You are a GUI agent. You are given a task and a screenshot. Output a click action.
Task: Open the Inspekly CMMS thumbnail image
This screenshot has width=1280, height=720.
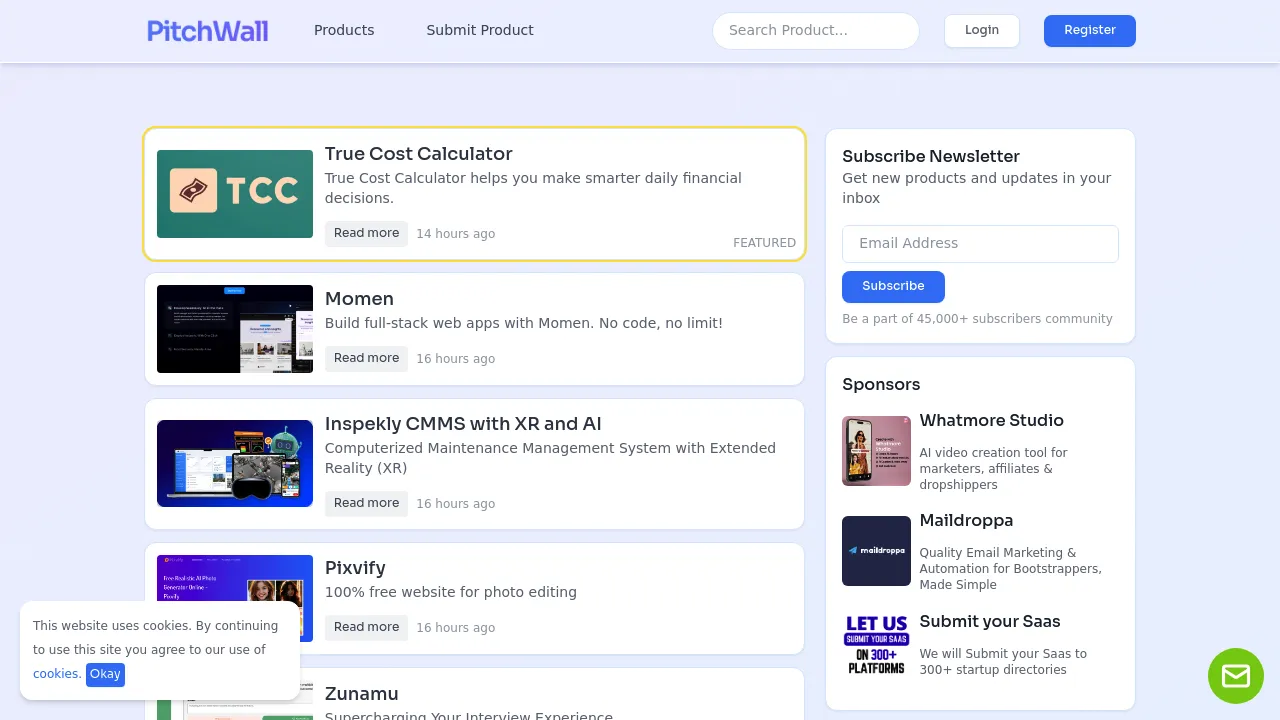[235, 463]
